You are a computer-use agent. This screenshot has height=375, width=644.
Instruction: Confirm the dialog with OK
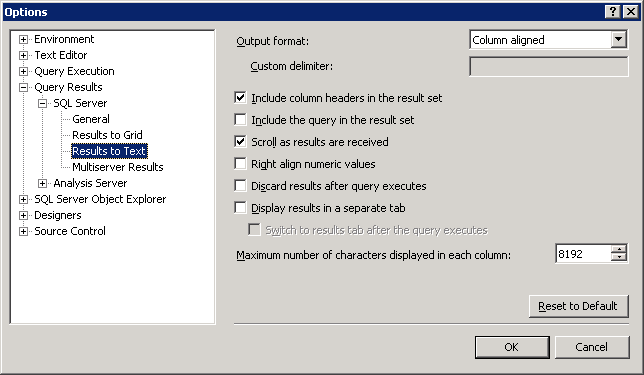pyautogui.click(x=512, y=347)
